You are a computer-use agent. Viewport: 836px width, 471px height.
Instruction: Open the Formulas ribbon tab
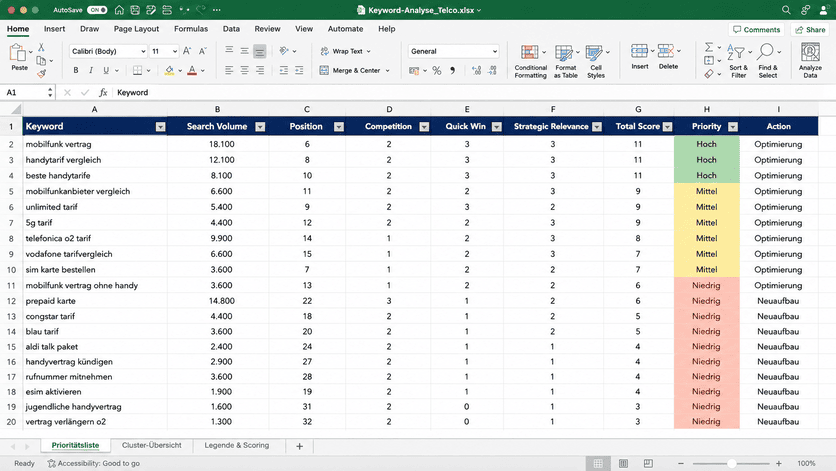click(x=191, y=29)
